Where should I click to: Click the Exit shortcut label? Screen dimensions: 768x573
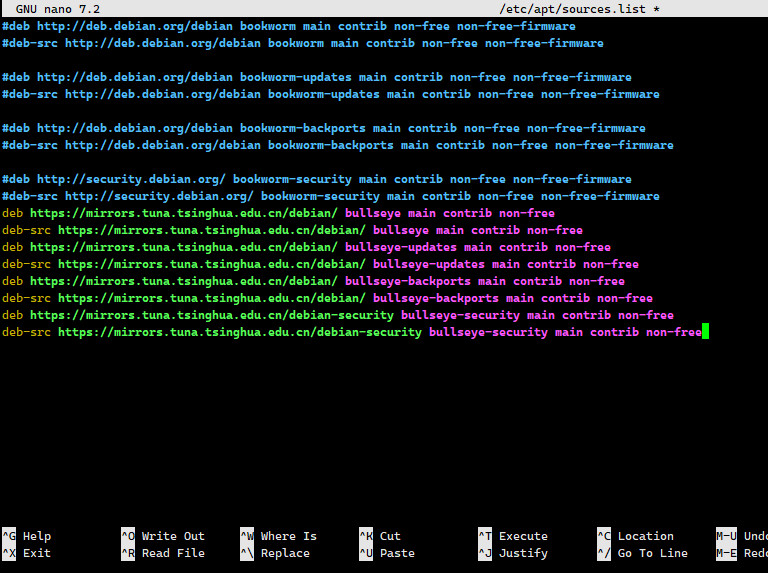[x=37, y=553]
